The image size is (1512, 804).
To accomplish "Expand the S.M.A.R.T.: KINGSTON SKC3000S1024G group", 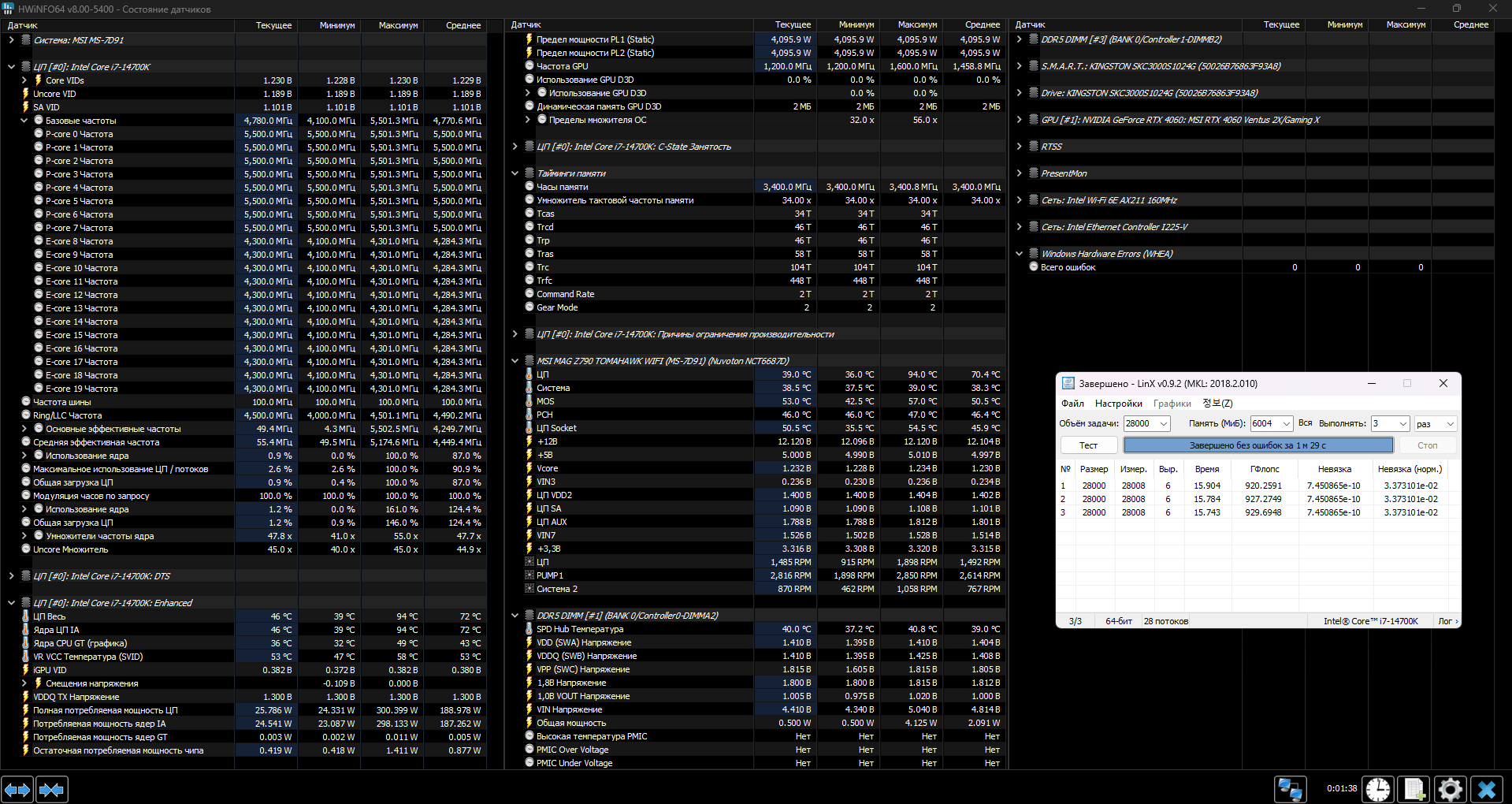I will pos(1020,66).
